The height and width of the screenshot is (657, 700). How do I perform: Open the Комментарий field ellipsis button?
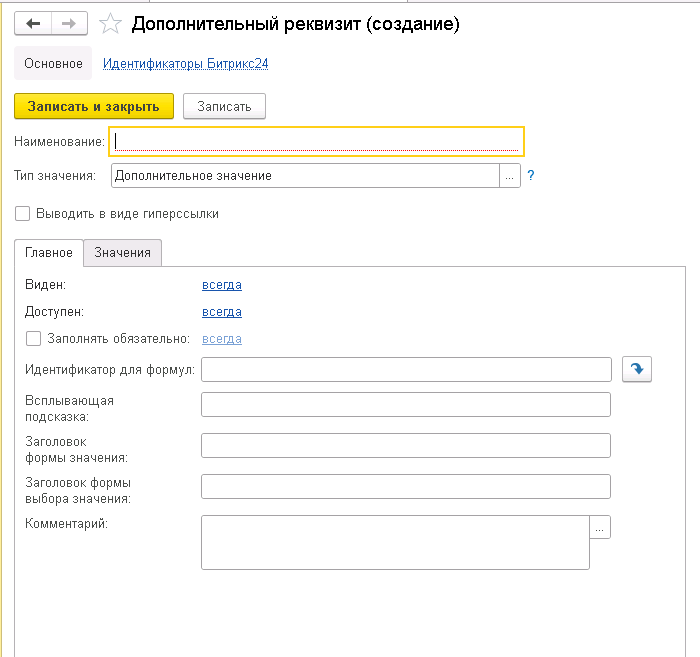600,527
